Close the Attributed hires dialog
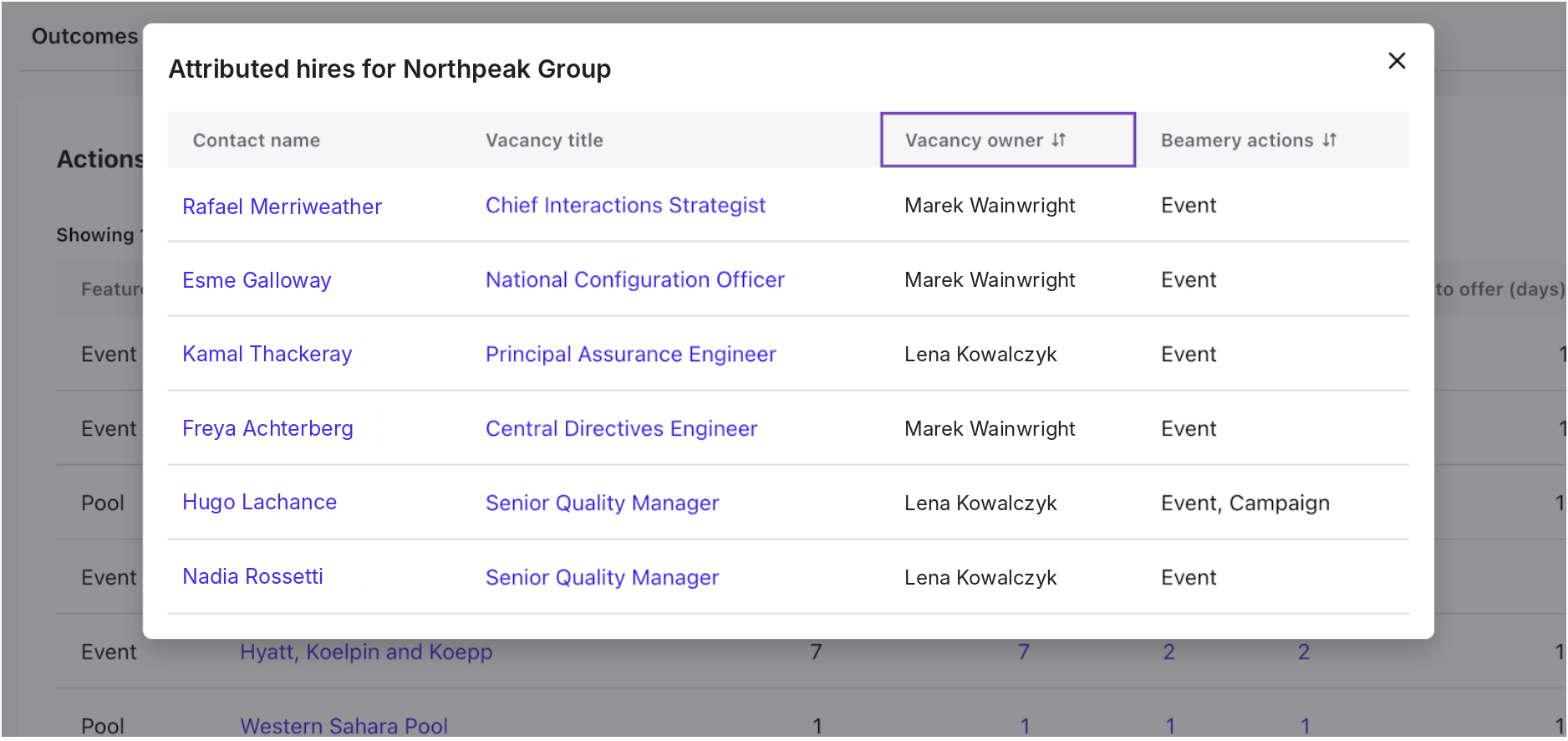 1397,61
